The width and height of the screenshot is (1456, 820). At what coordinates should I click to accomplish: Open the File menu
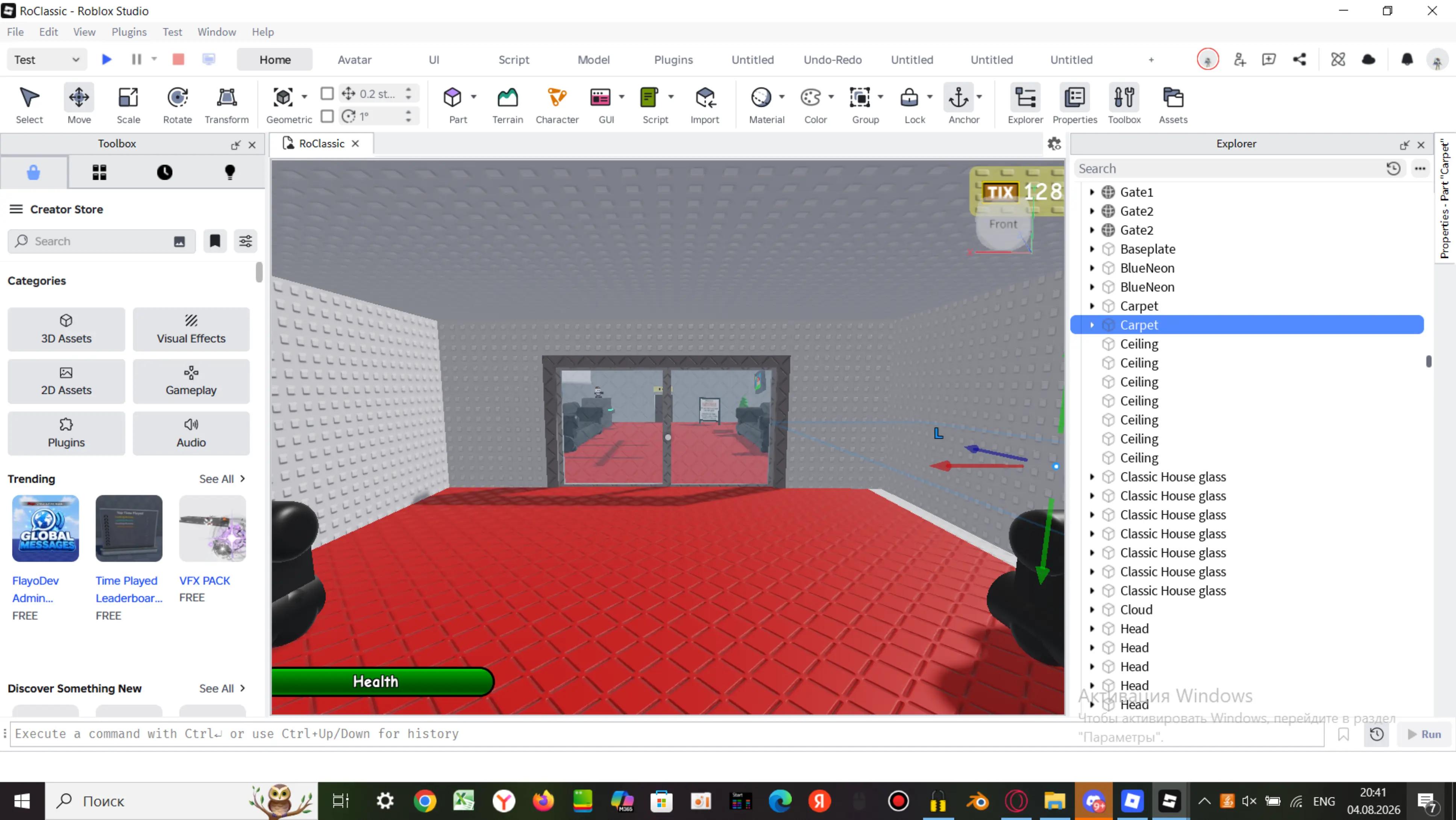[15, 32]
